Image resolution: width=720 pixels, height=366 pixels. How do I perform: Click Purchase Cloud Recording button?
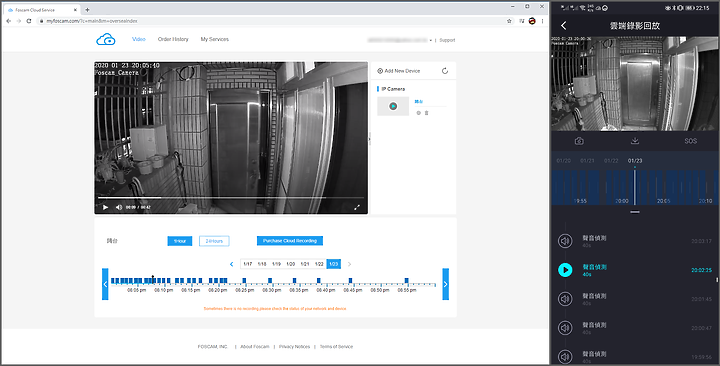click(290, 241)
